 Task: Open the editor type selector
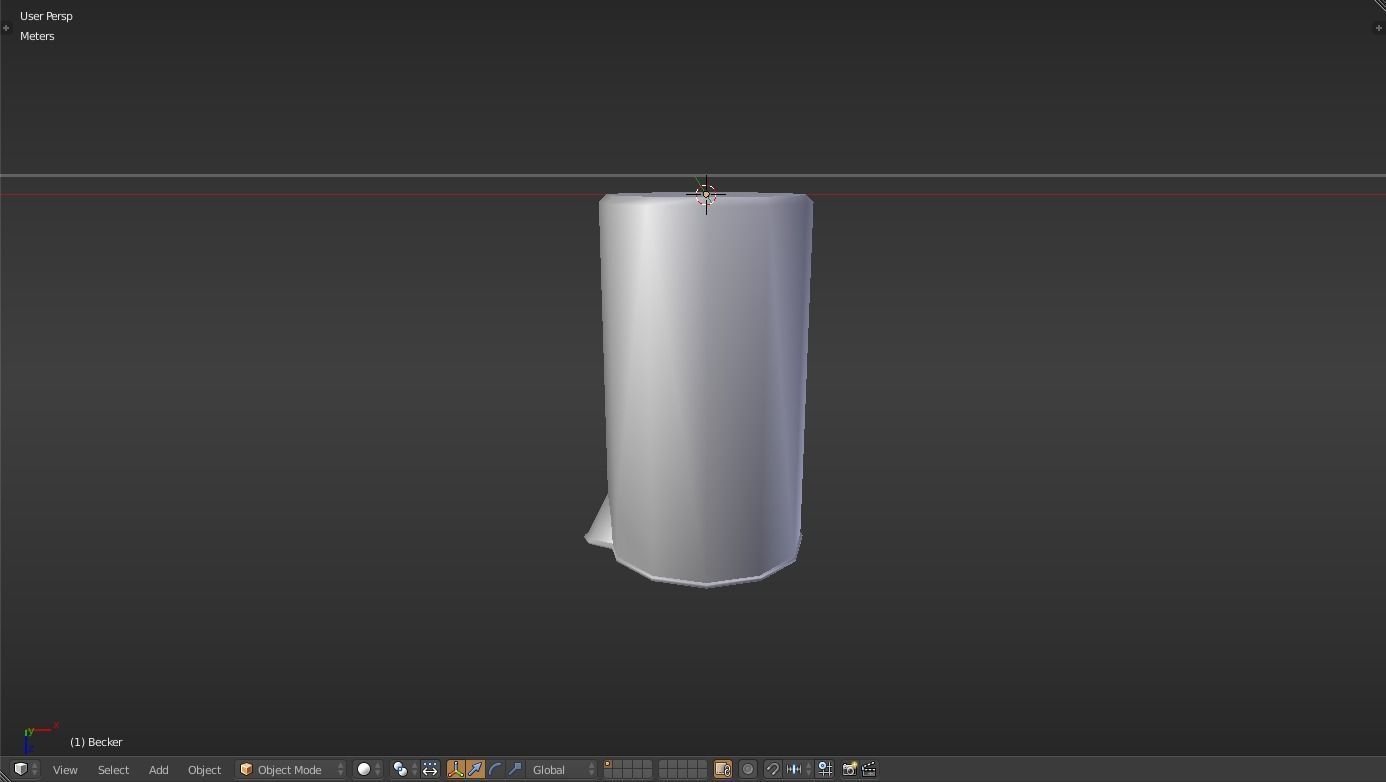point(26,769)
